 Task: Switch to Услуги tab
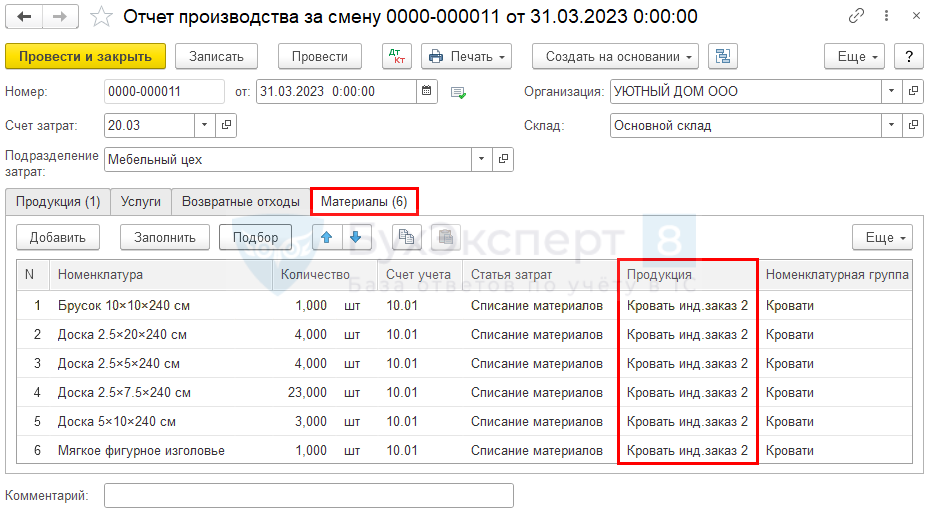point(140,202)
